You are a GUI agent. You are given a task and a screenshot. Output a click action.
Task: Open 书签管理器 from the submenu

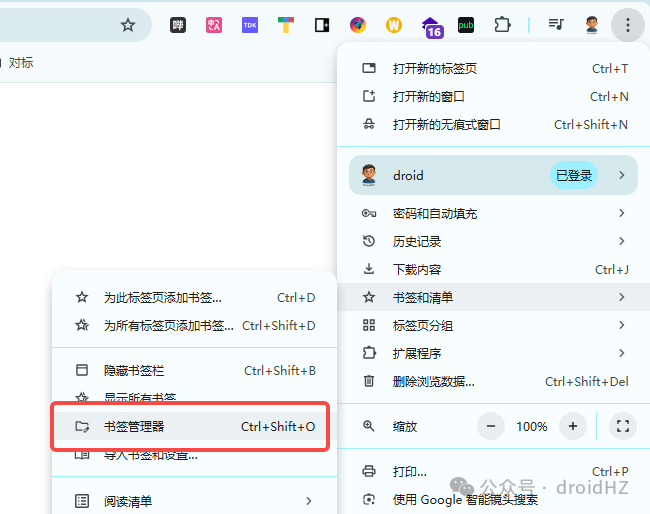pos(195,427)
